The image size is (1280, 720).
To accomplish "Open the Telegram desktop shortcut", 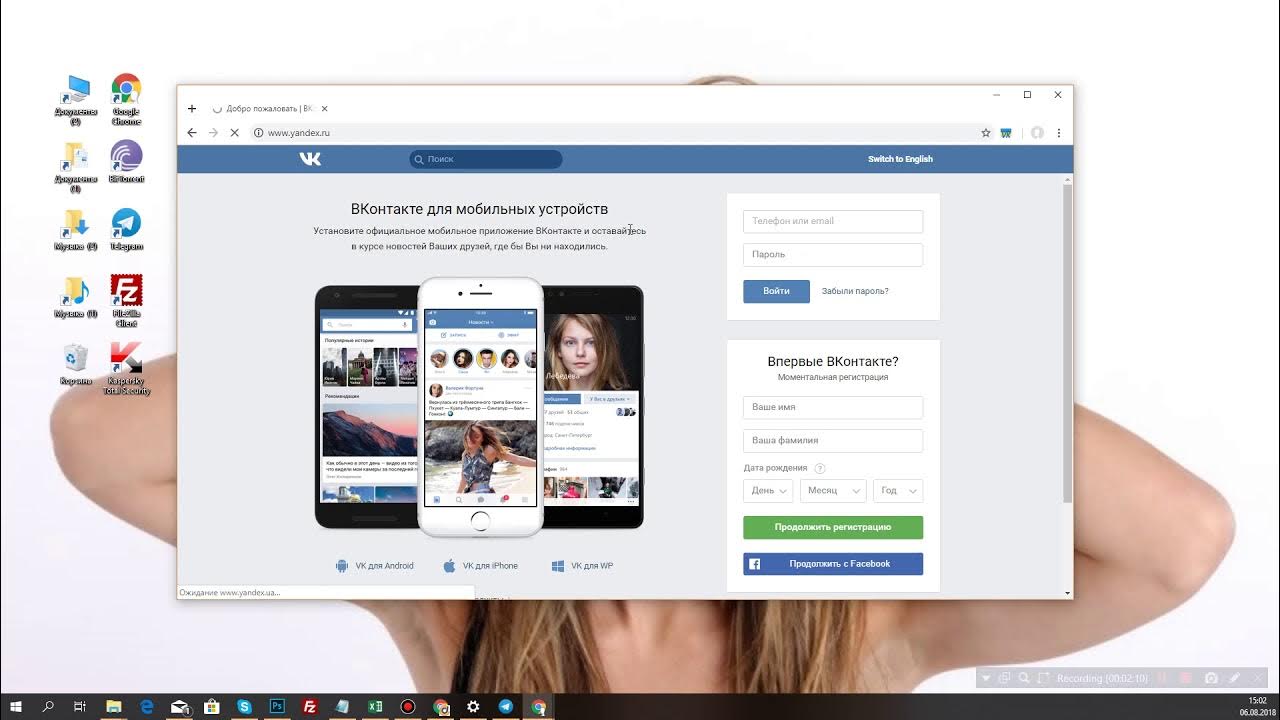I will pyautogui.click(x=126, y=229).
